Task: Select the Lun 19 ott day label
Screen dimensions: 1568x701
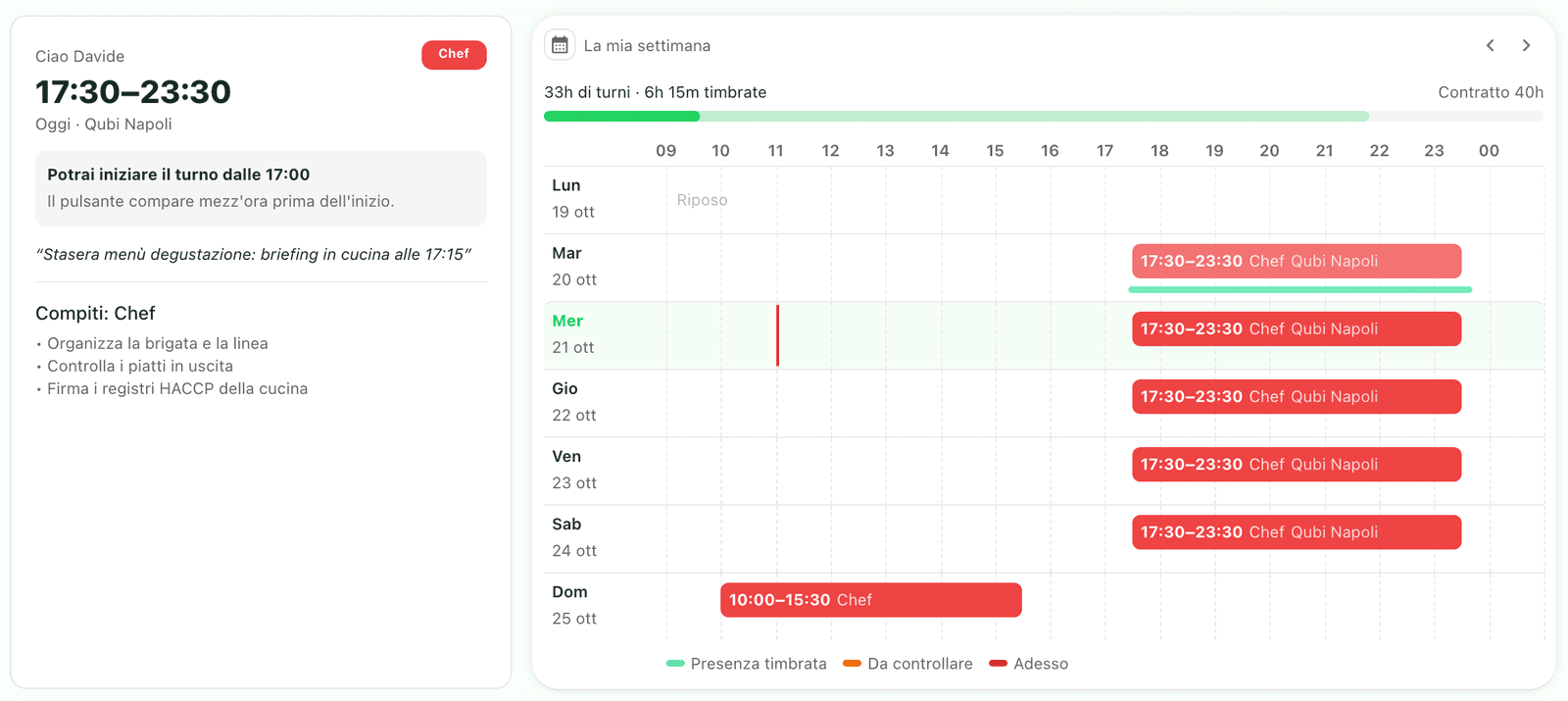Action: pos(573,199)
